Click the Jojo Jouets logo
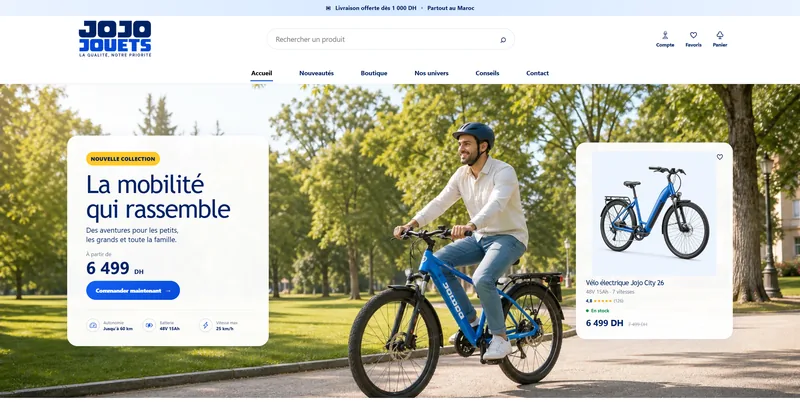 tap(115, 39)
